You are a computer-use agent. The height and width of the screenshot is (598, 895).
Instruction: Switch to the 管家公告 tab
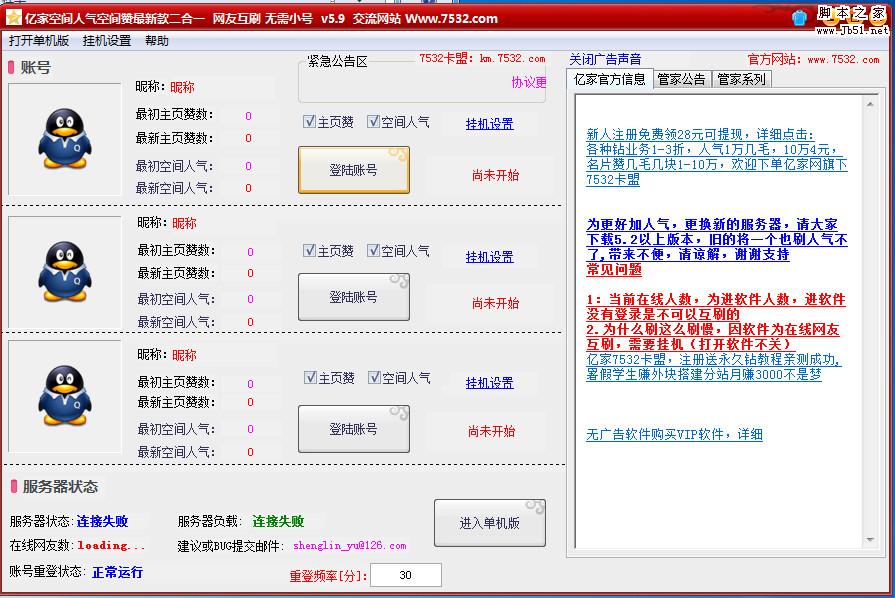coord(682,79)
